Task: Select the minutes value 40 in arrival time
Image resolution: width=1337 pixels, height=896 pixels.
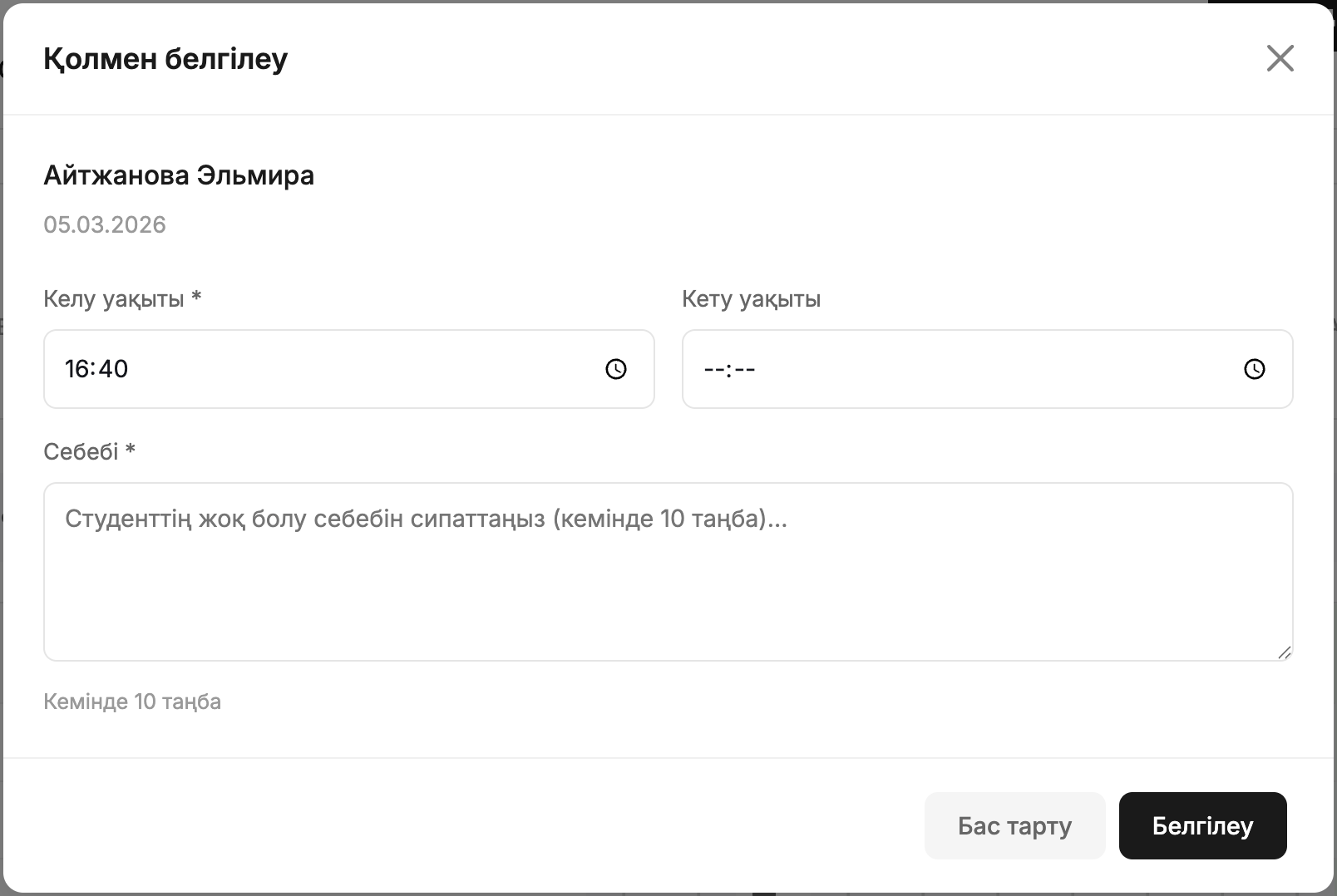Action: point(114,369)
